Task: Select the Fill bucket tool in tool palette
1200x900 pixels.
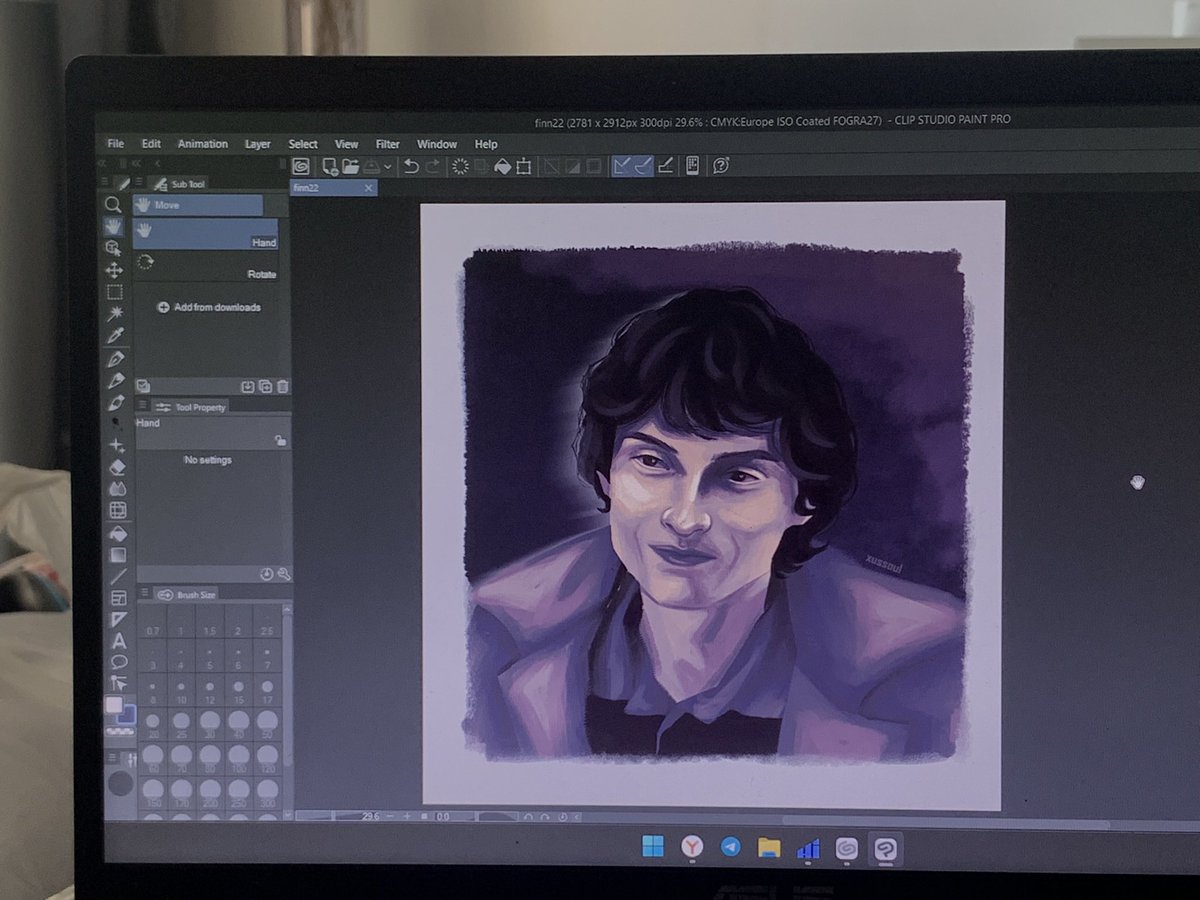Action: click(118, 533)
